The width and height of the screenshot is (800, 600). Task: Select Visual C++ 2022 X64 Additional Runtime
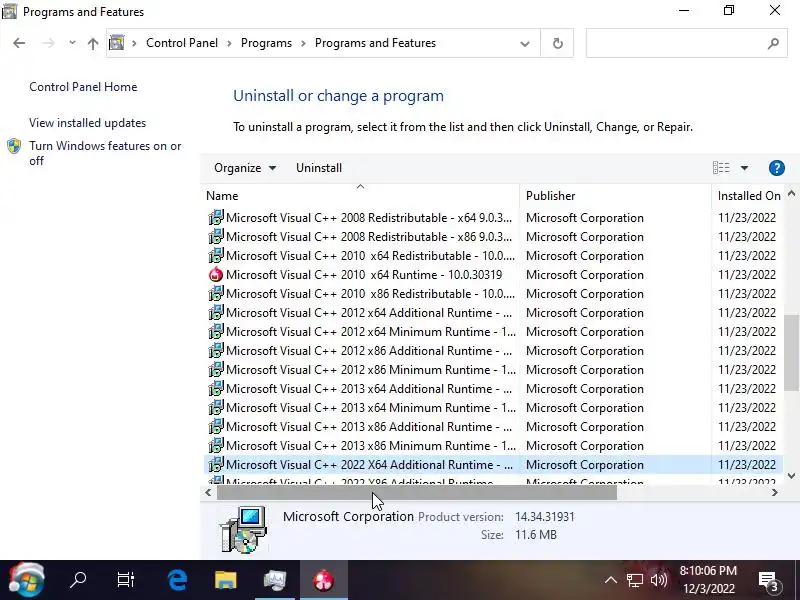(x=493, y=465)
